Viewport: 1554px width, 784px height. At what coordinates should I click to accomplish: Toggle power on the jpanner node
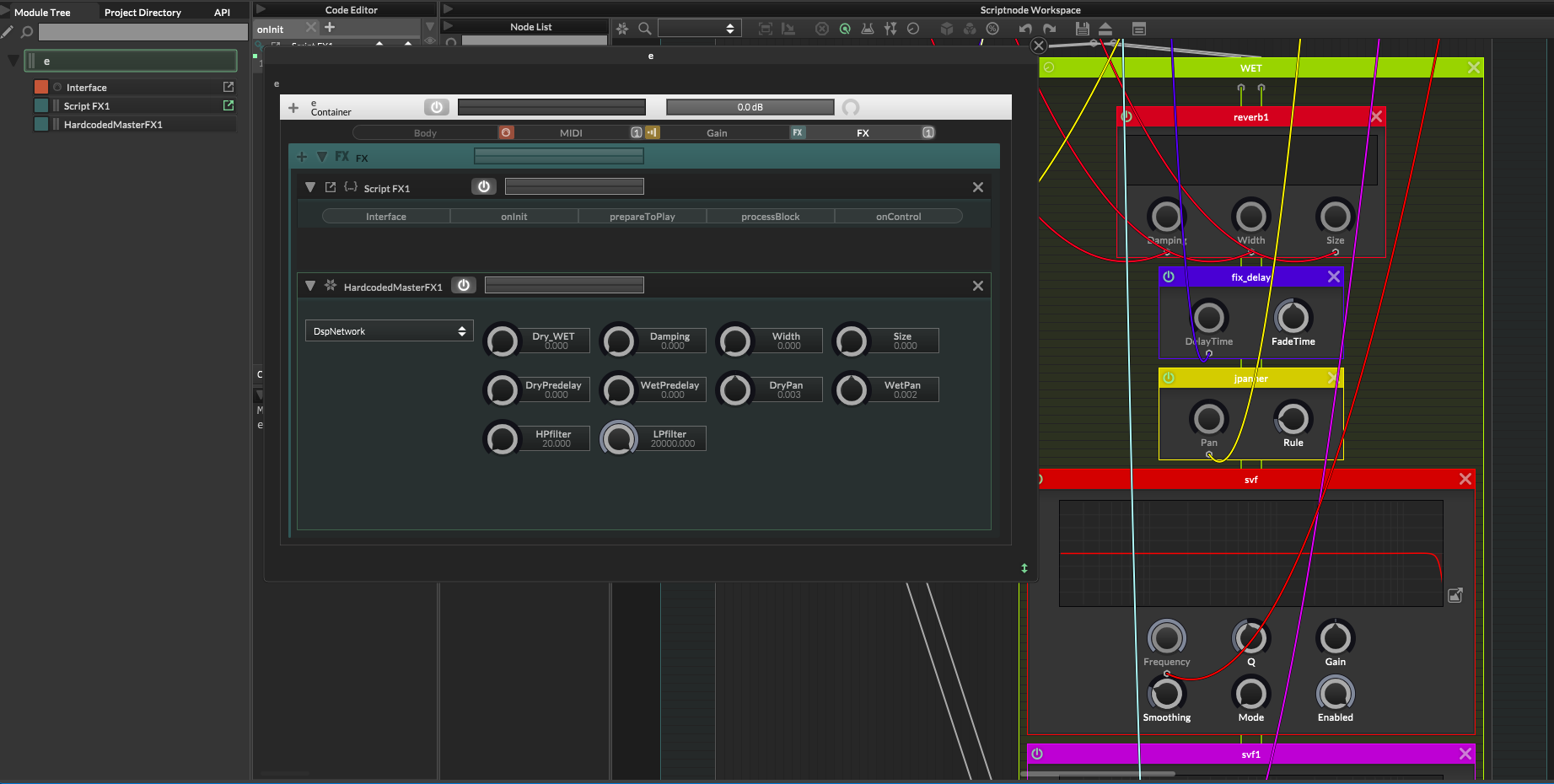click(x=1169, y=378)
